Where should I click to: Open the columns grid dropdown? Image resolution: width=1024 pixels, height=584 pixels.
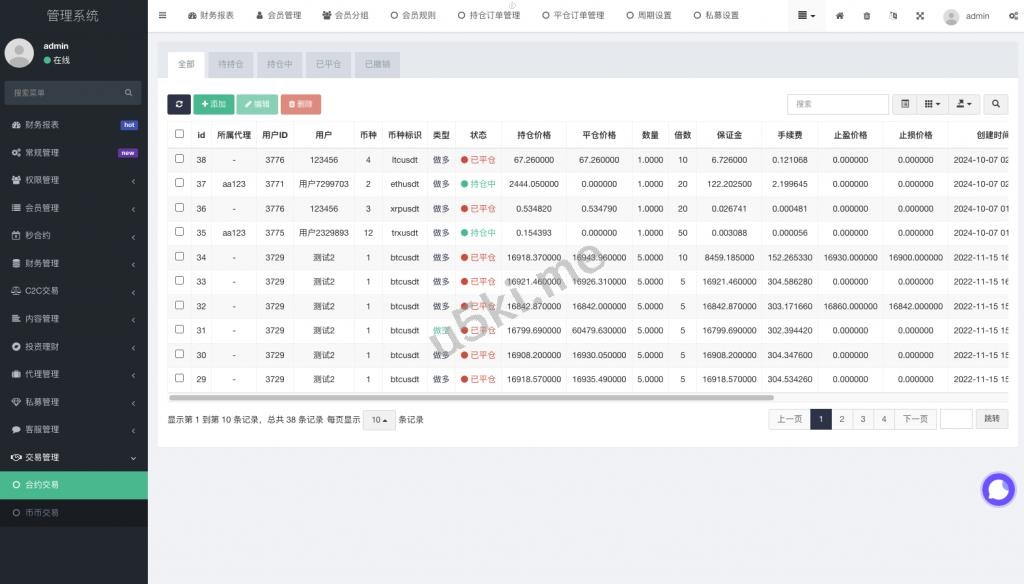click(x=933, y=104)
